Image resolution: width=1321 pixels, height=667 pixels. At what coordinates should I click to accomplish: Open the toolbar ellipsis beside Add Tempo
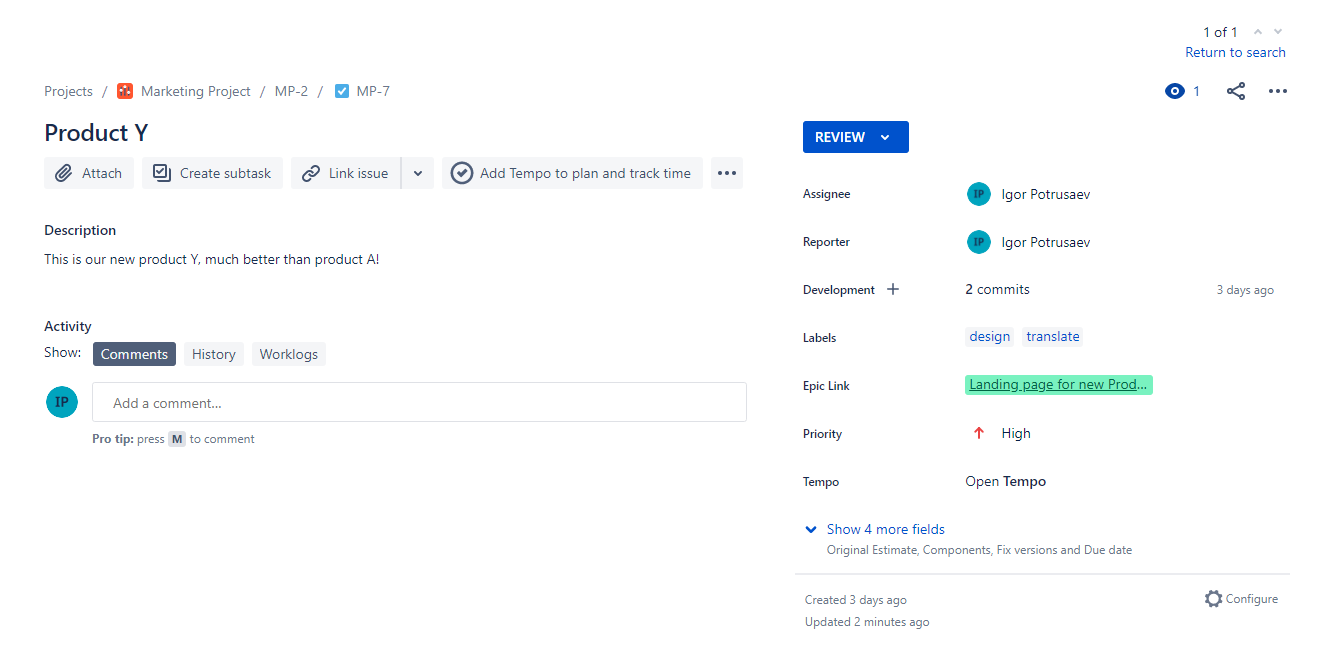pos(727,173)
